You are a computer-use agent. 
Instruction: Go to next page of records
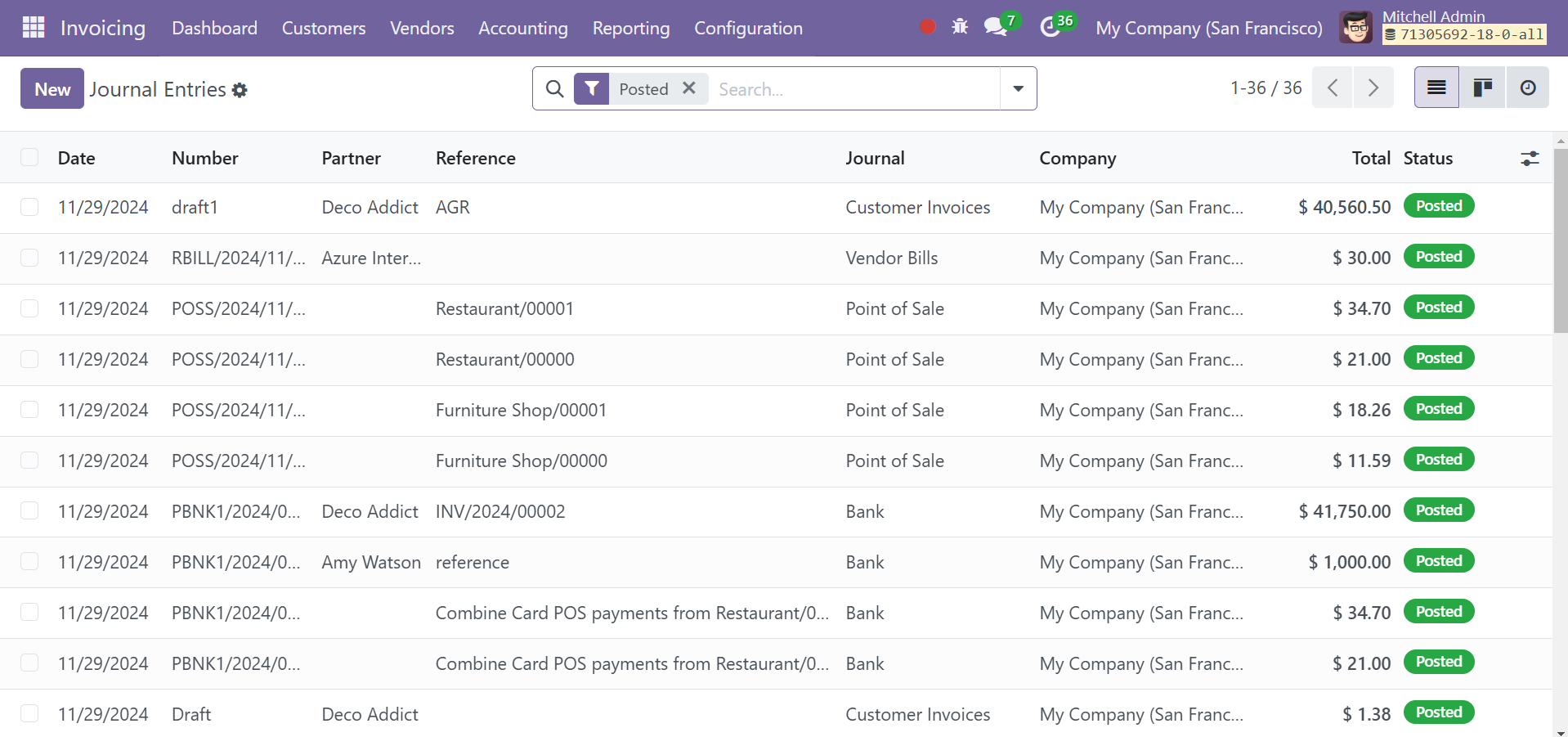pos(1374,88)
